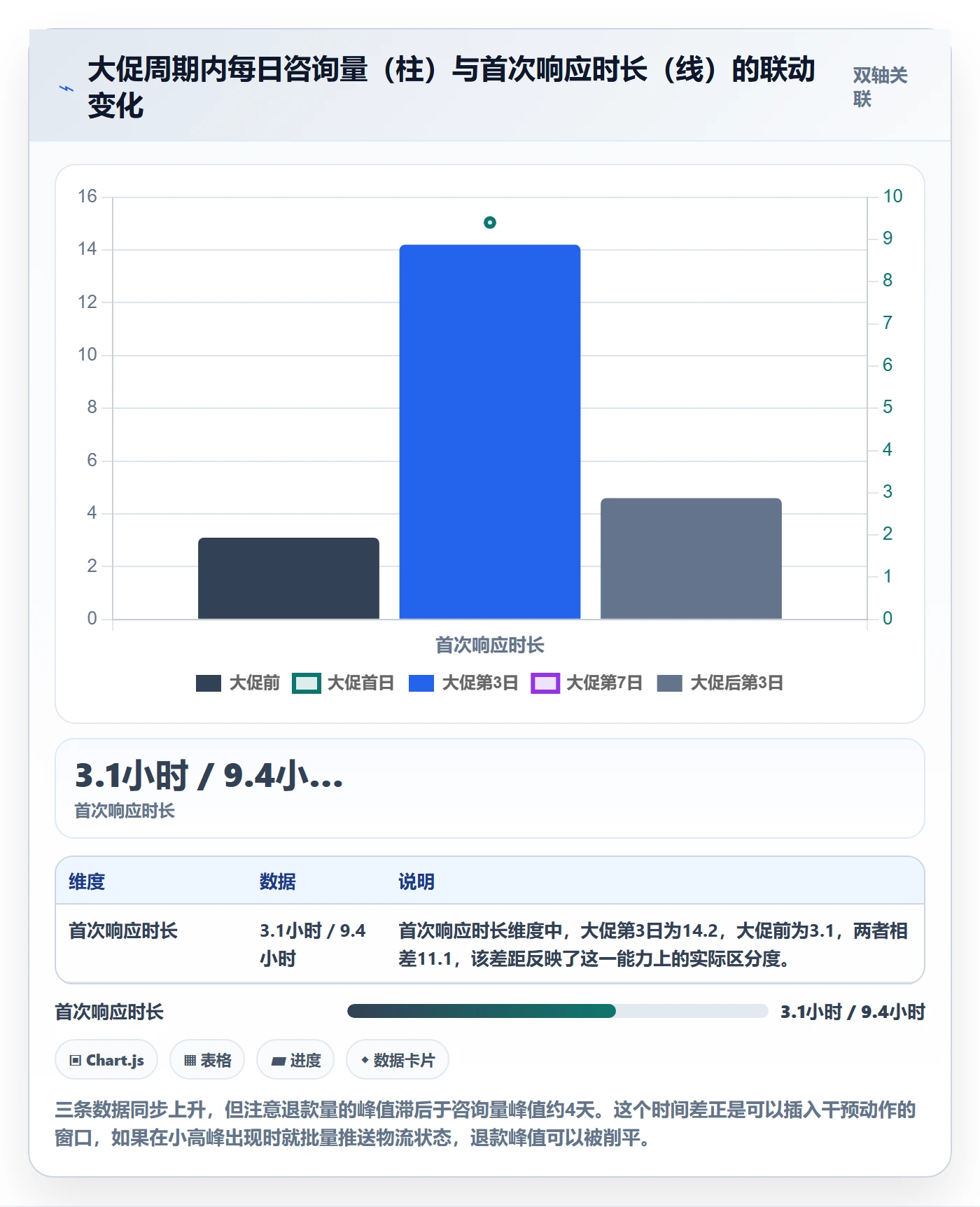Viewport: 980px width, 1207px height.
Task: Click the table description mentioning 两者相差11.1
Action: click(x=653, y=944)
